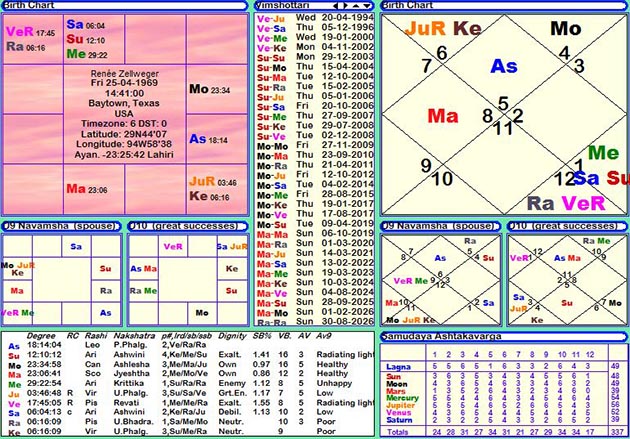Select the Su-Ve dasha row

pyautogui.click(x=315, y=136)
